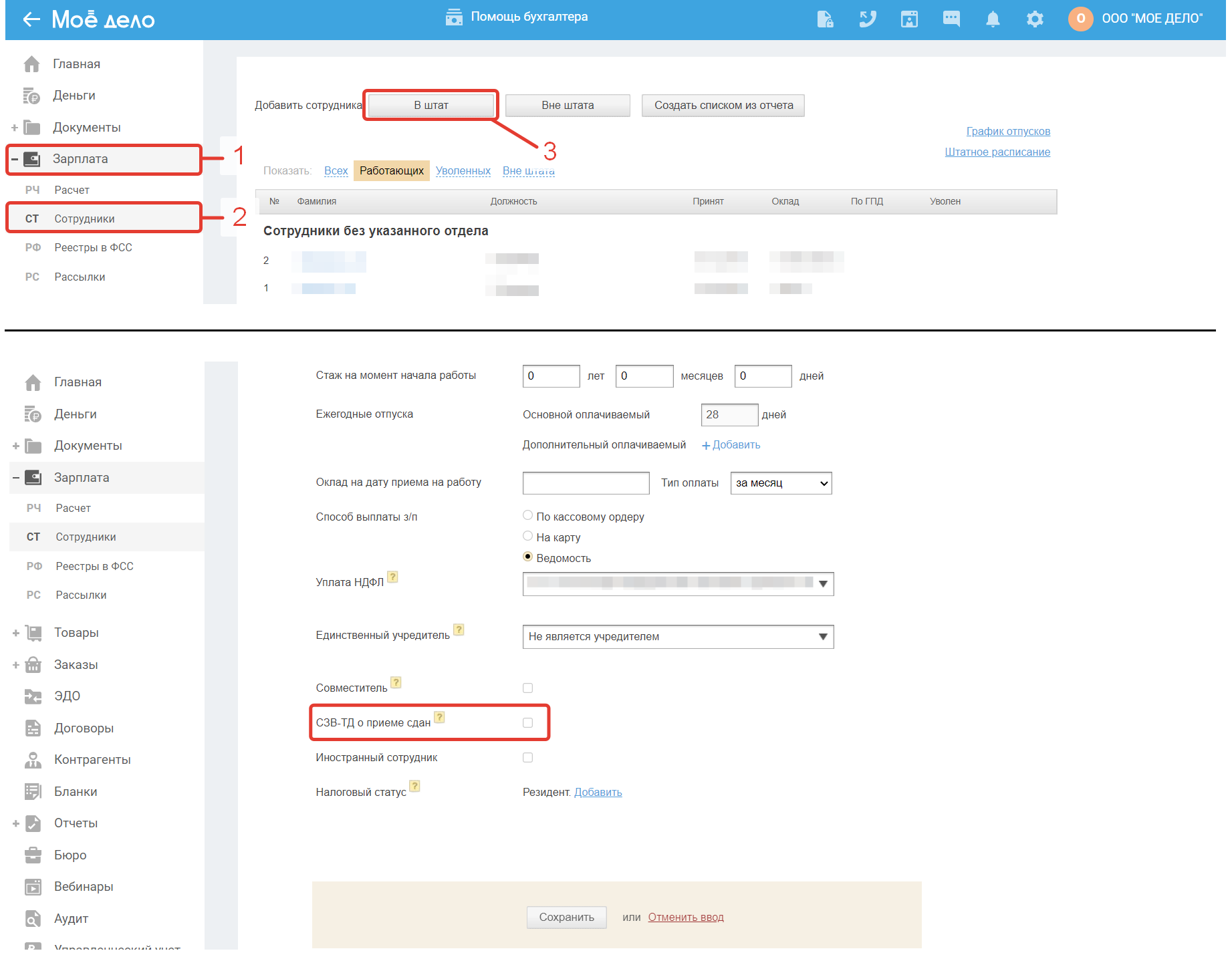
Task: Click the Вебинары play icon in the sidebar
Action: point(33,887)
